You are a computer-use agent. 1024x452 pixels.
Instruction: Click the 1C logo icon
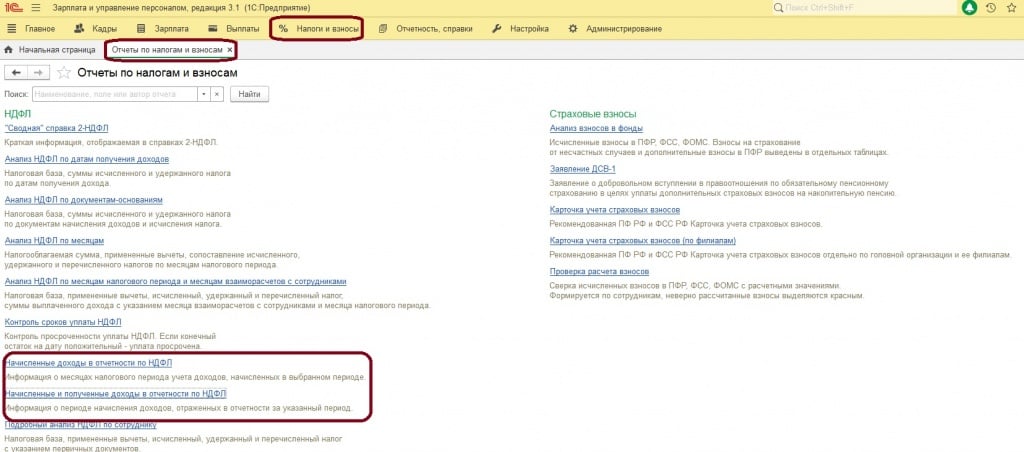pyautogui.click(x=12, y=8)
